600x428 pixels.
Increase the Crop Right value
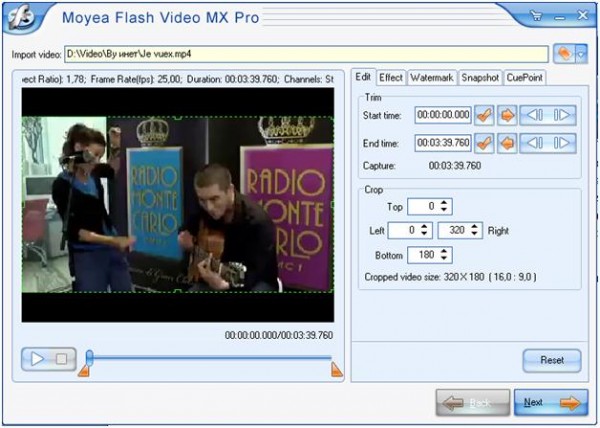point(475,226)
